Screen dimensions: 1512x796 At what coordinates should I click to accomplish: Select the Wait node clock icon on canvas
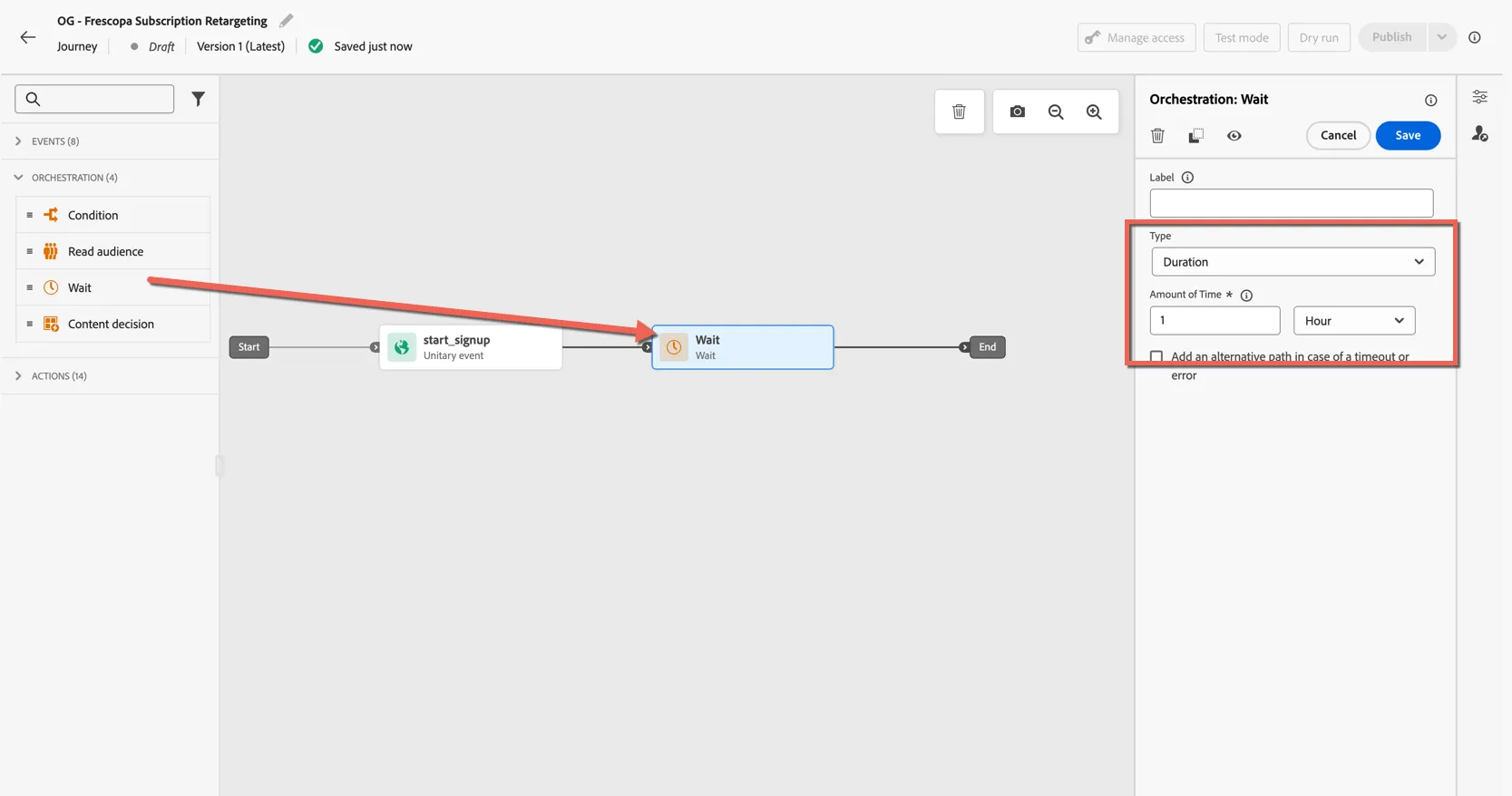pos(674,347)
